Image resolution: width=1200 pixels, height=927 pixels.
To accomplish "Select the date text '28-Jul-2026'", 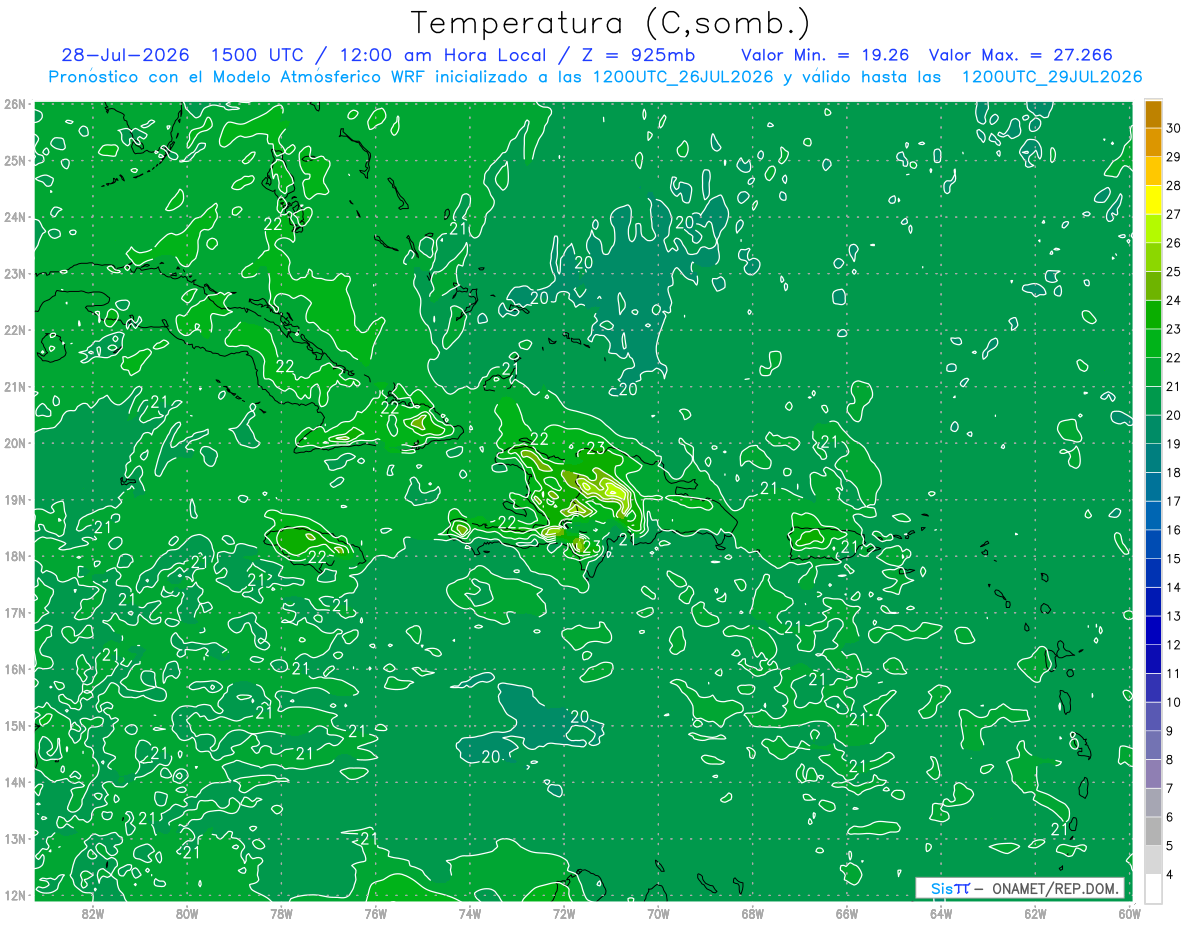I will click(127, 55).
